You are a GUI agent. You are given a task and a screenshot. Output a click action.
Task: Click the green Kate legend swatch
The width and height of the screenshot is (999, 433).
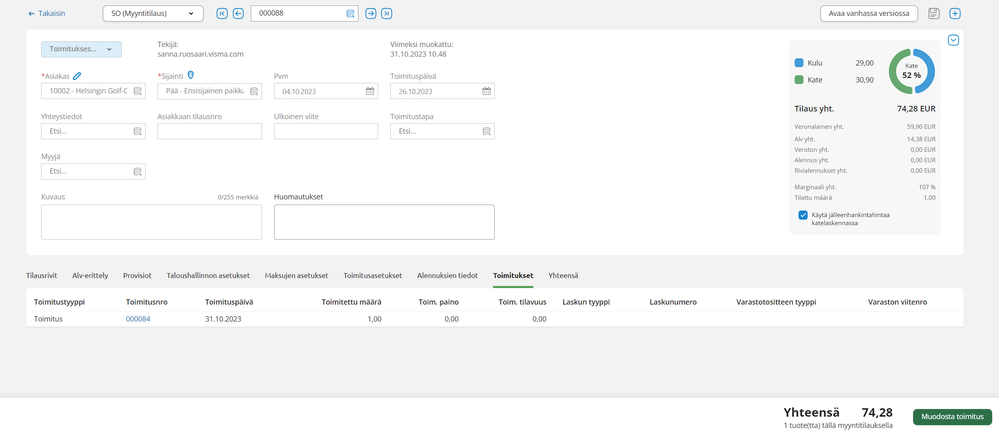[x=799, y=80]
